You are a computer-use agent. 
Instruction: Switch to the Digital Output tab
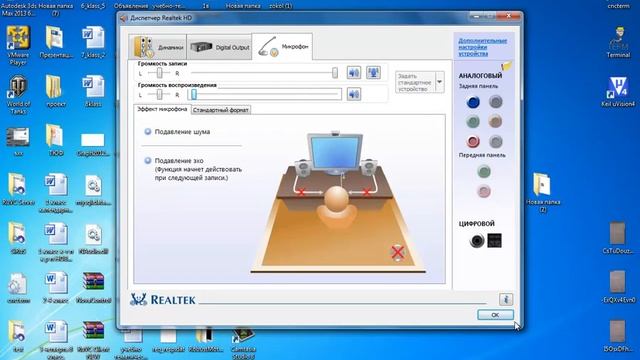coord(220,47)
